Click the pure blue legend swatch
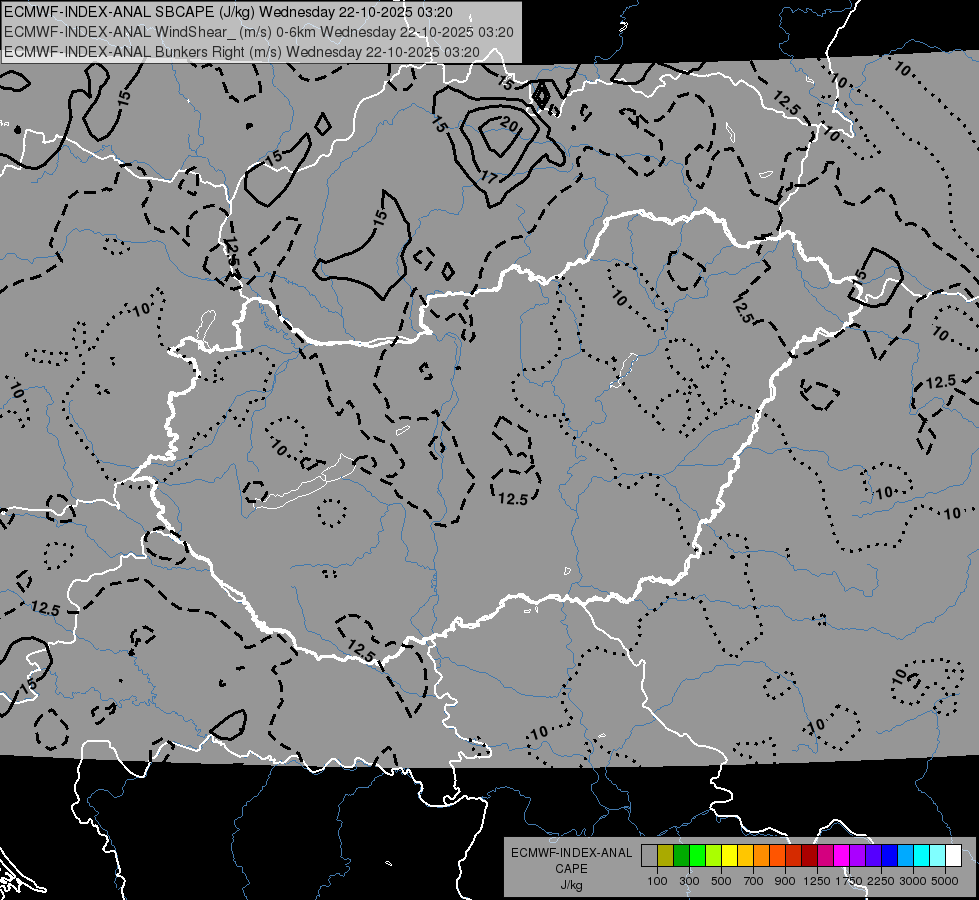979x900 pixels. coord(889,855)
